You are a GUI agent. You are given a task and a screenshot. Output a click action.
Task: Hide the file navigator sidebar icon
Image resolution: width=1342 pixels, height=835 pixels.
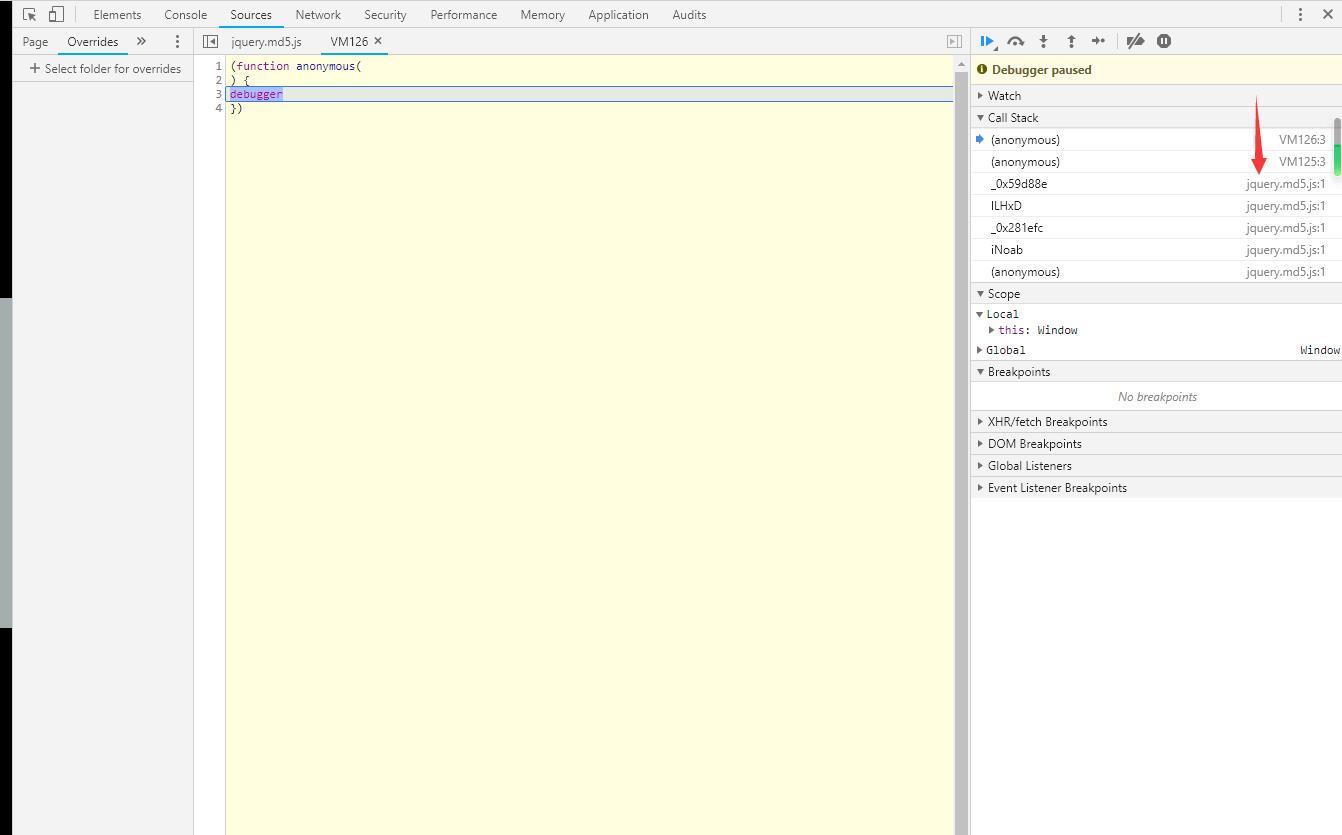tap(210, 41)
